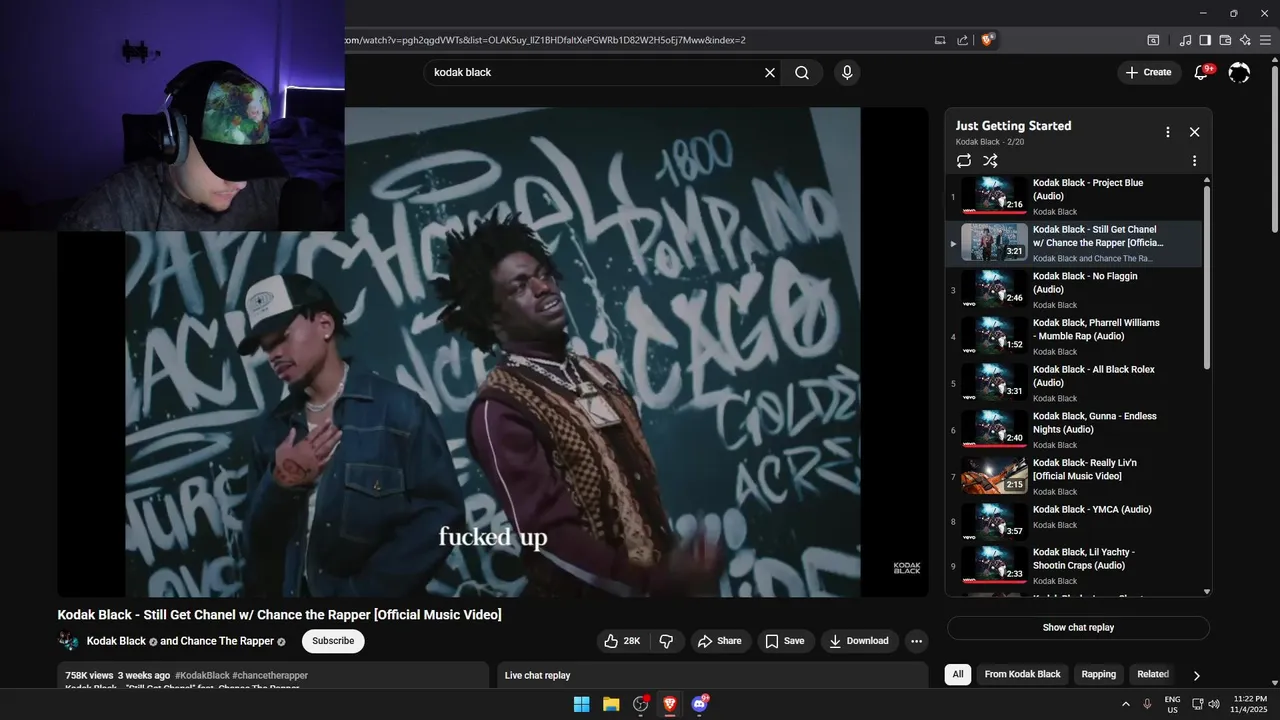Clear the search box with the X icon
1280x720 pixels.
coord(770,72)
